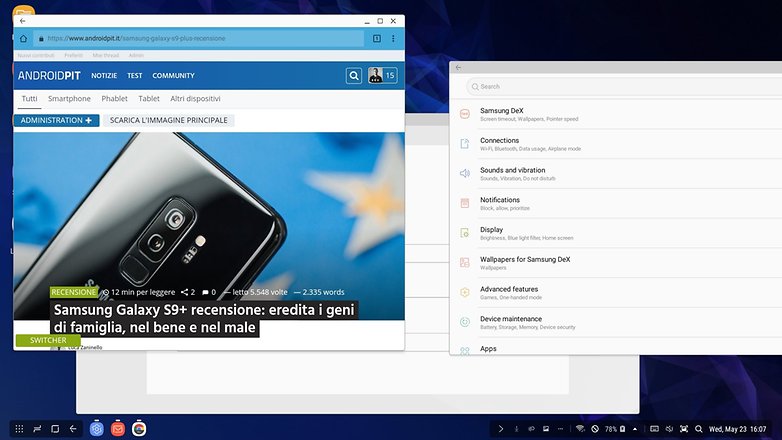This screenshot has height=440, width=782.
Task: Open Samsung DeX settings
Action: coord(616,114)
